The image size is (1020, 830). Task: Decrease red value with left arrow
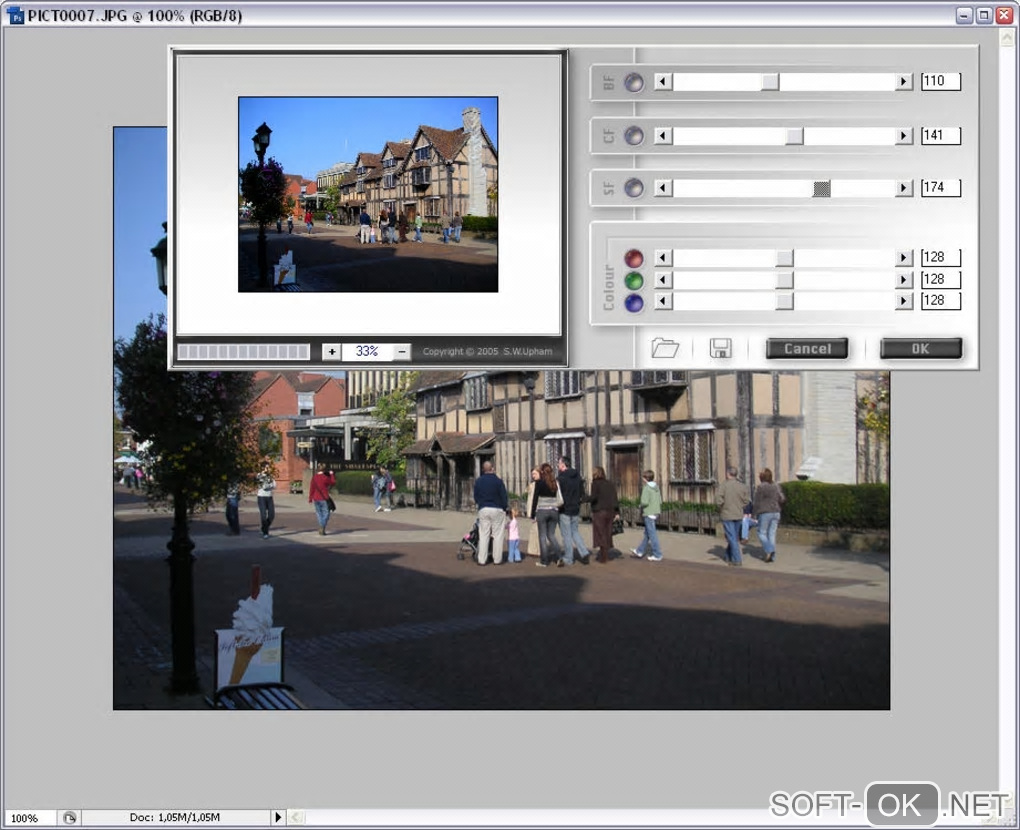(x=663, y=258)
